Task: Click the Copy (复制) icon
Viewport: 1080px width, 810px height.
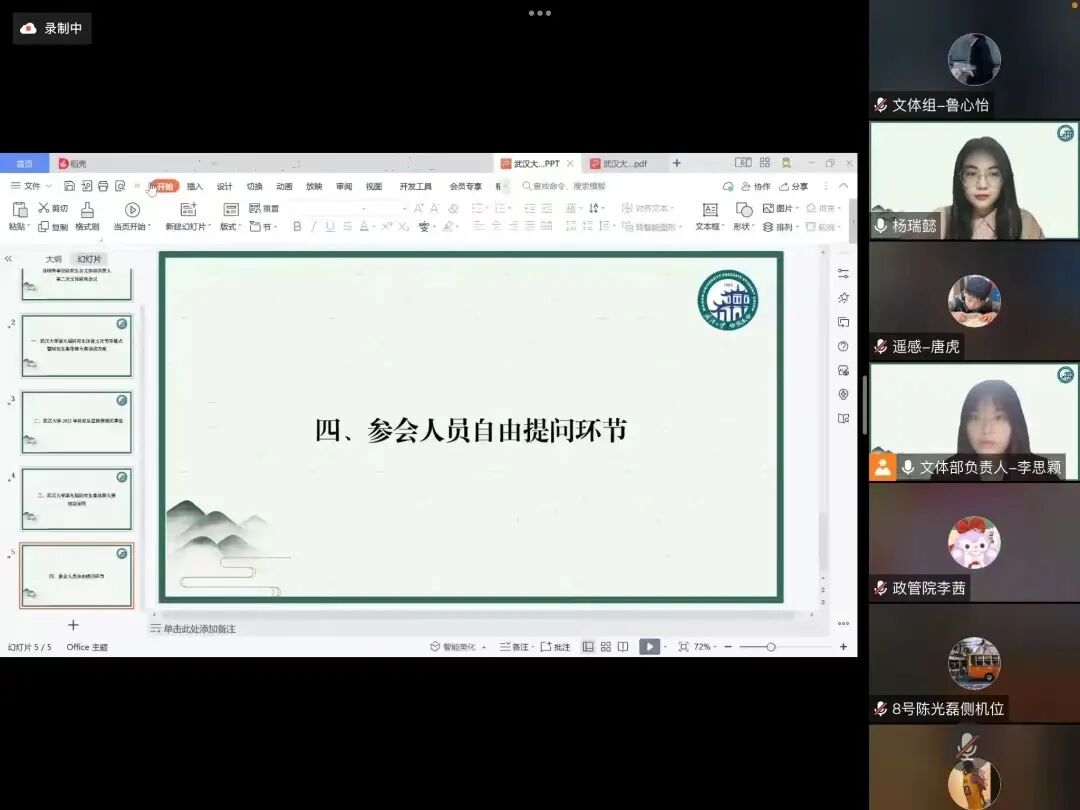Action: 43,227
